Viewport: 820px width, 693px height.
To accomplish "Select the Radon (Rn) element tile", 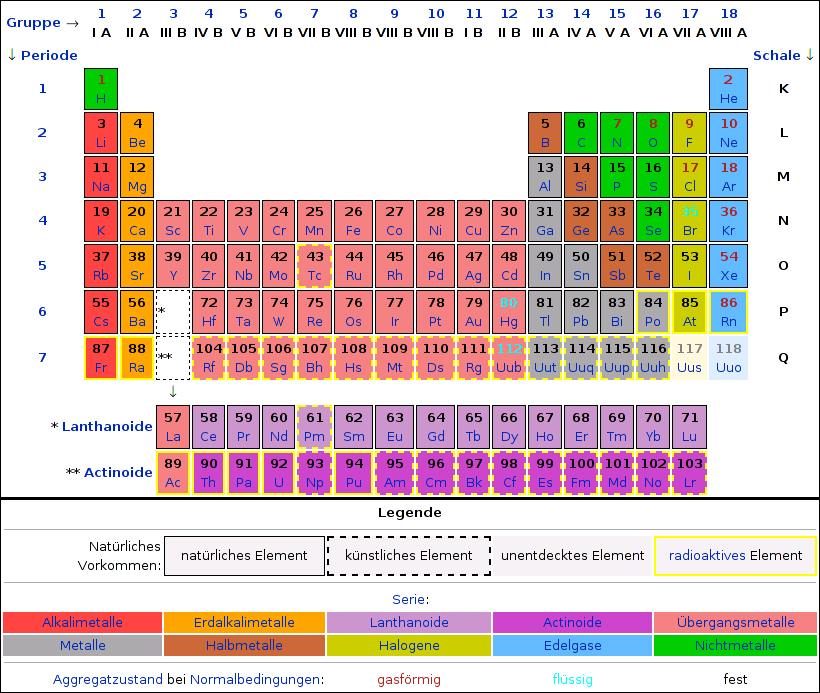I will (x=728, y=312).
